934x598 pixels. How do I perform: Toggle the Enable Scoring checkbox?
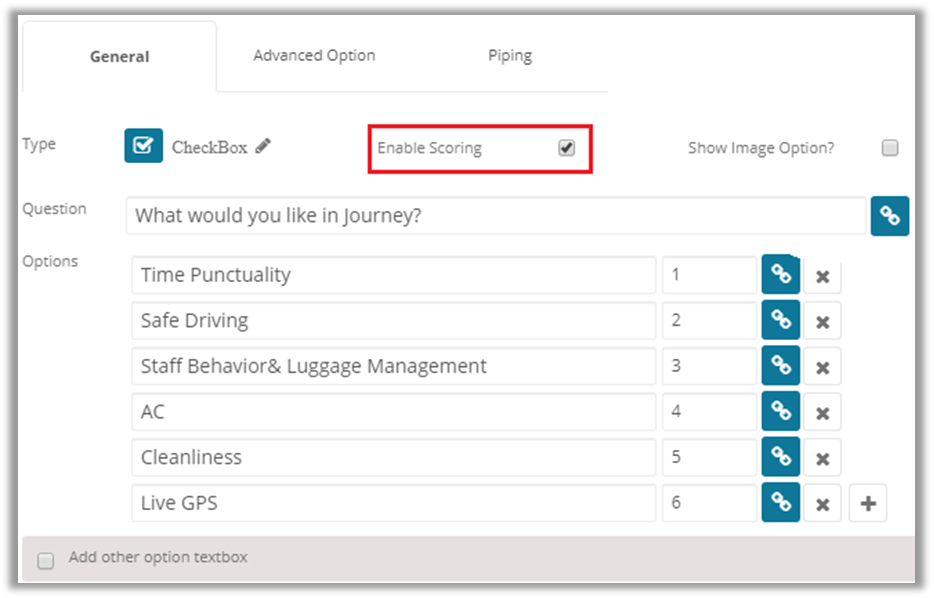567,148
